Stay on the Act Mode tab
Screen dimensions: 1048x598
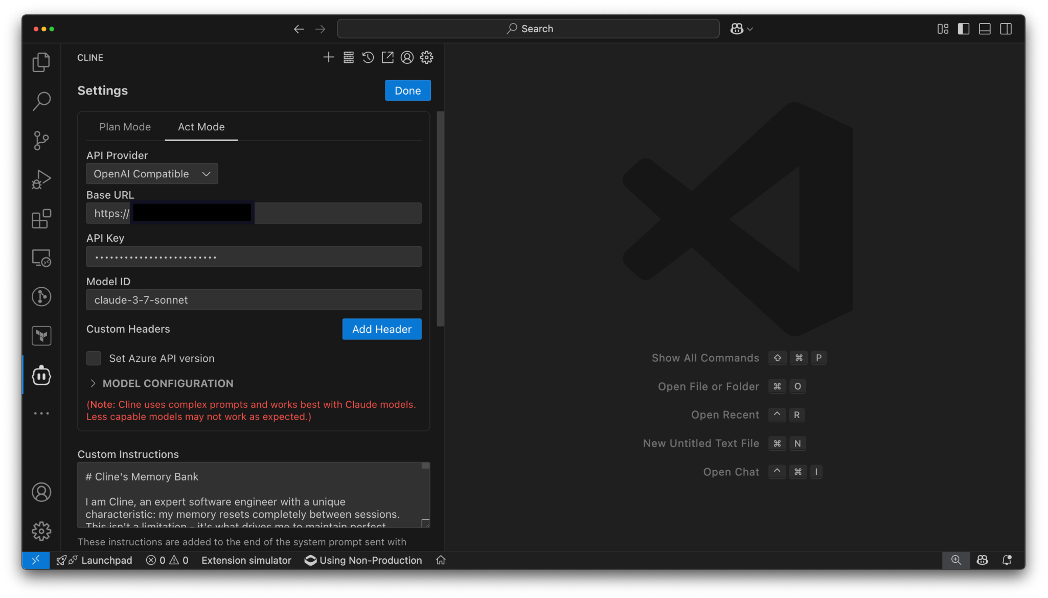click(200, 127)
